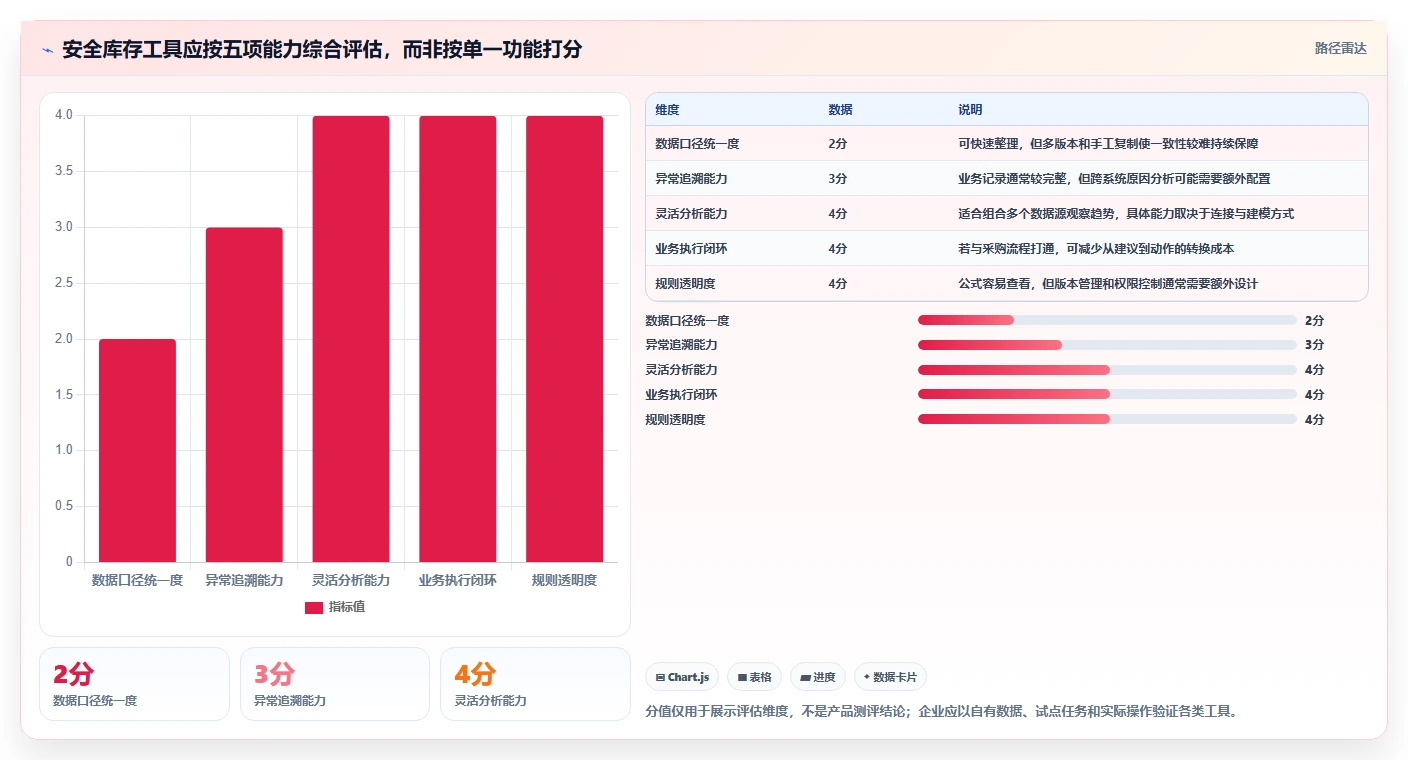The image size is (1408, 760).
Task: Click the 说明 column header
Action: (970, 110)
